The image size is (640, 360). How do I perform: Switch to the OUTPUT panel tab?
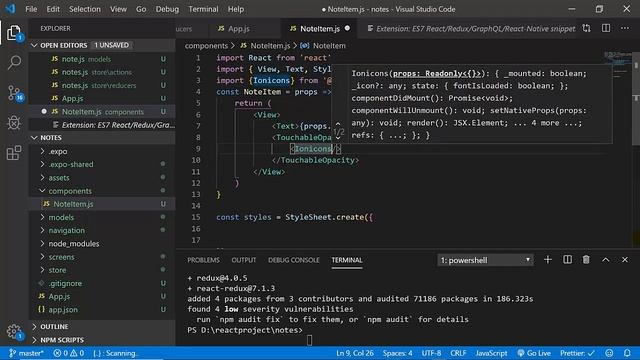pos(244,260)
